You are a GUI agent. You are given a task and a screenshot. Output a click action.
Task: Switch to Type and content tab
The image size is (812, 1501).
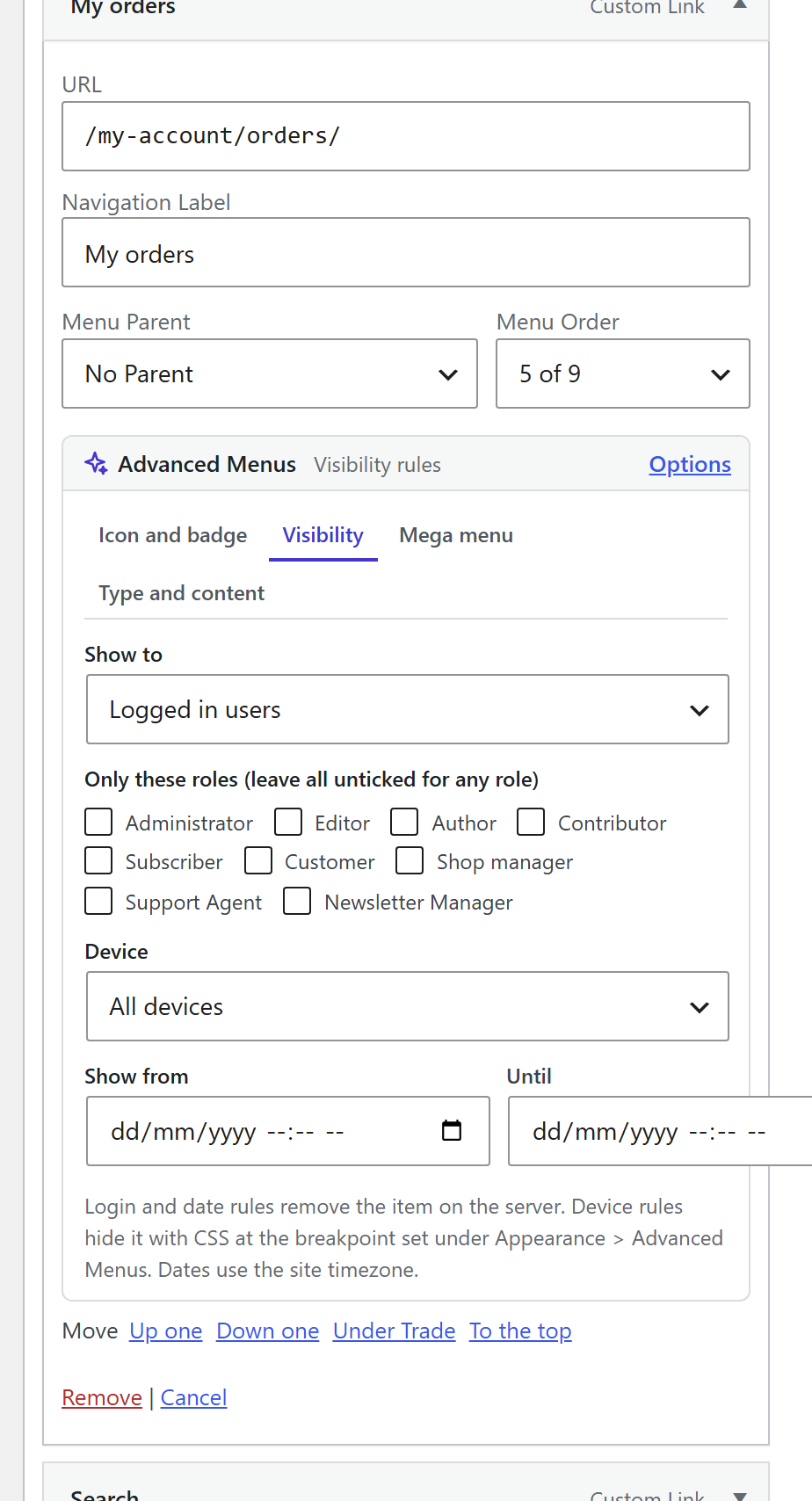pyautogui.click(x=182, y=593)
